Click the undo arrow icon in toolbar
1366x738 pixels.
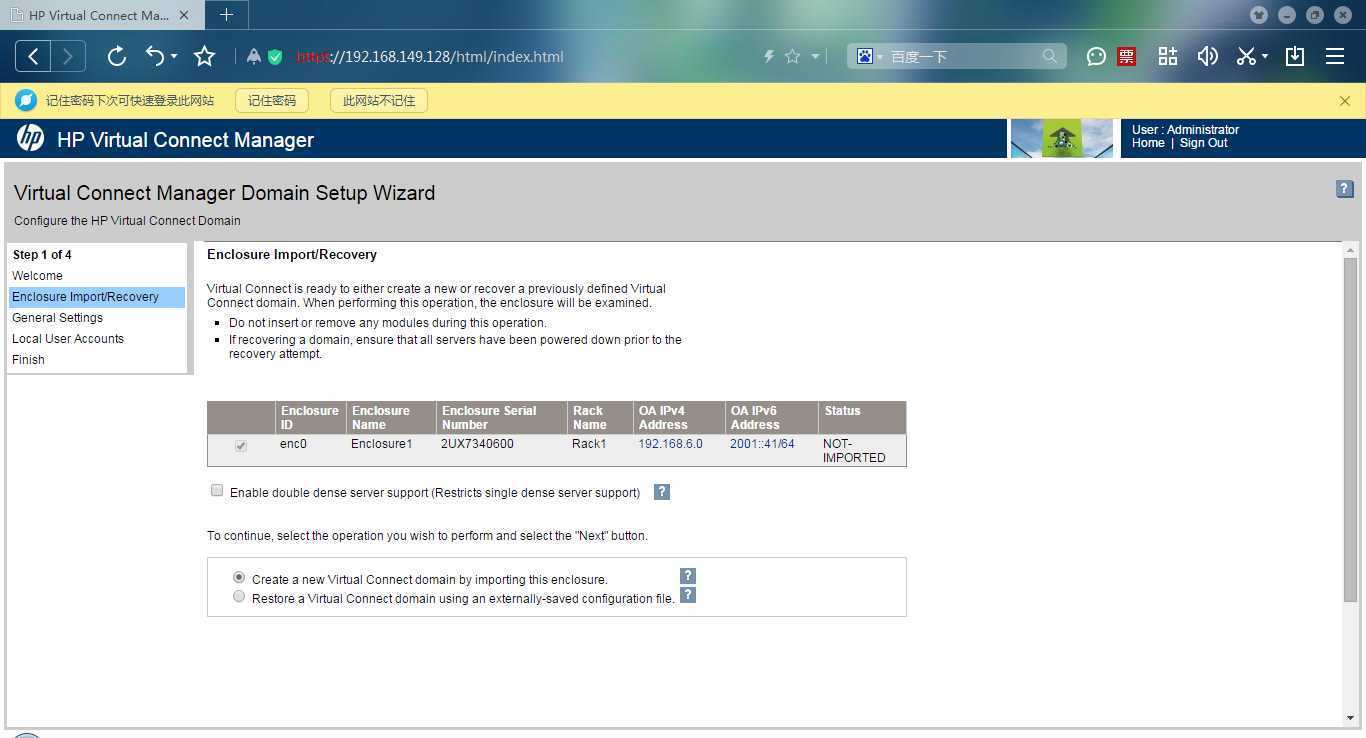(155, 56)
